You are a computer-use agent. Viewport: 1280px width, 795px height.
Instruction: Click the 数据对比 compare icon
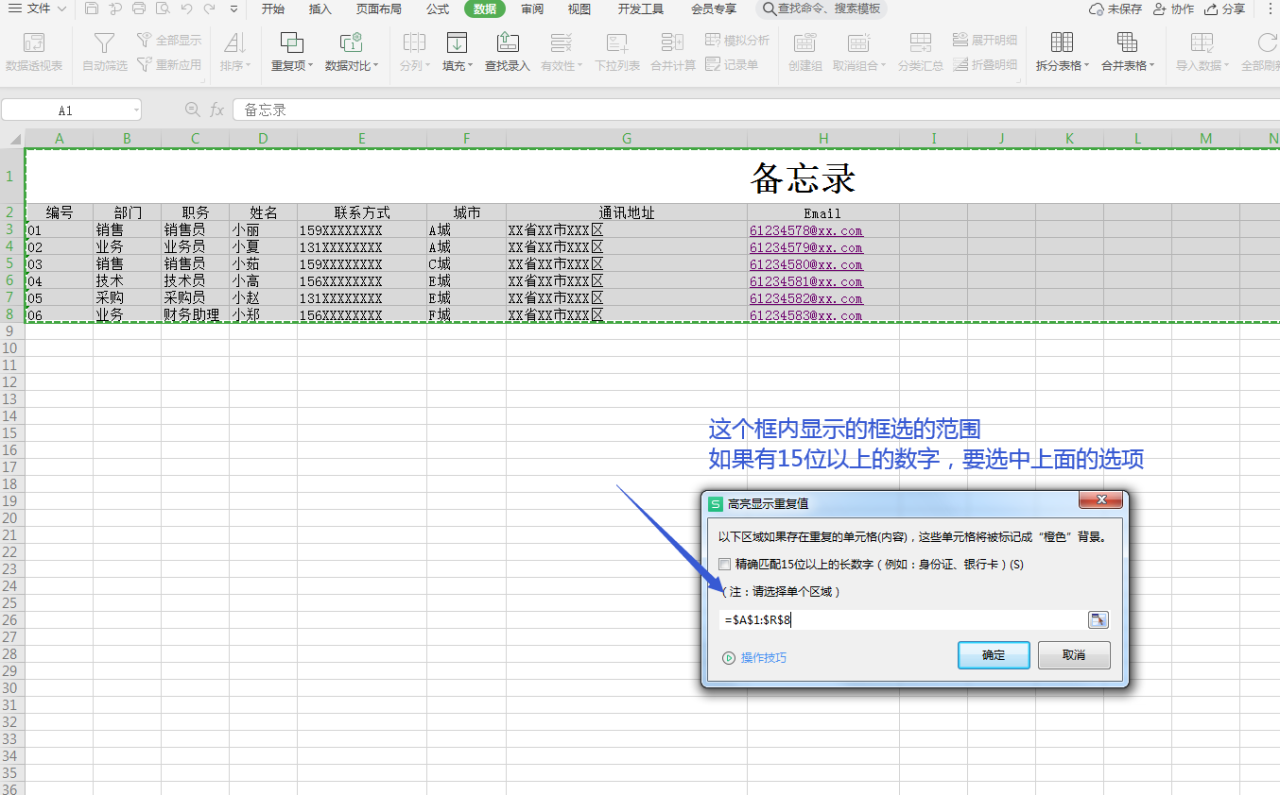pos(351,42)
